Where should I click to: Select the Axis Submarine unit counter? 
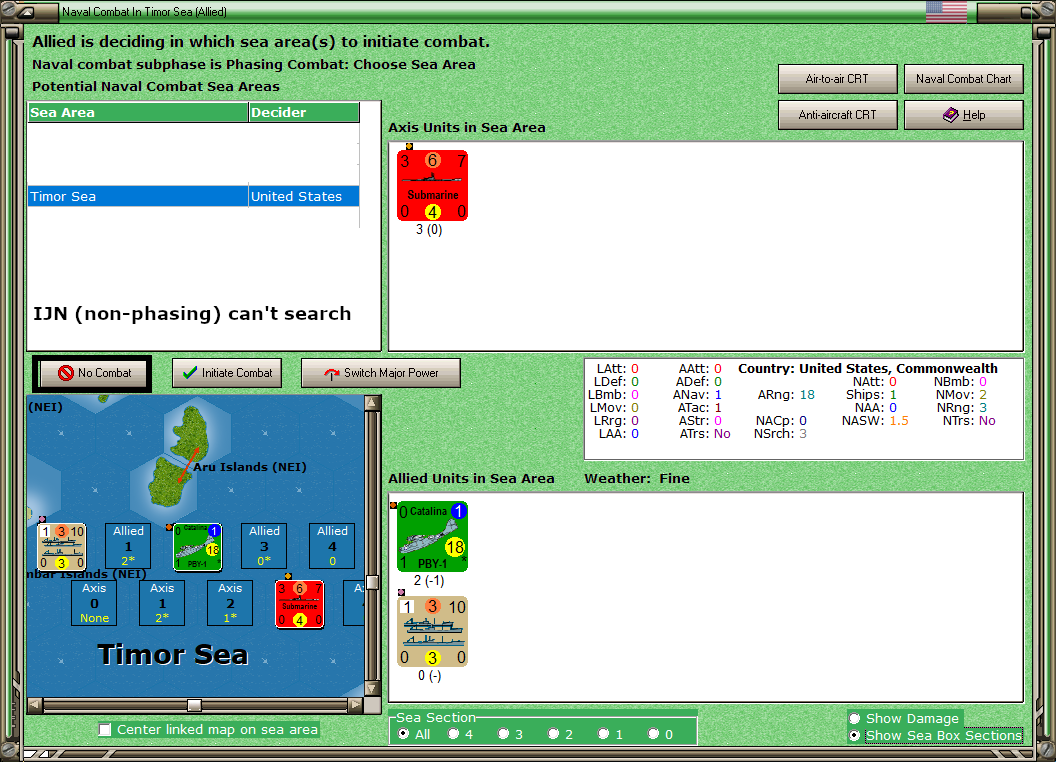coord(432,185)
